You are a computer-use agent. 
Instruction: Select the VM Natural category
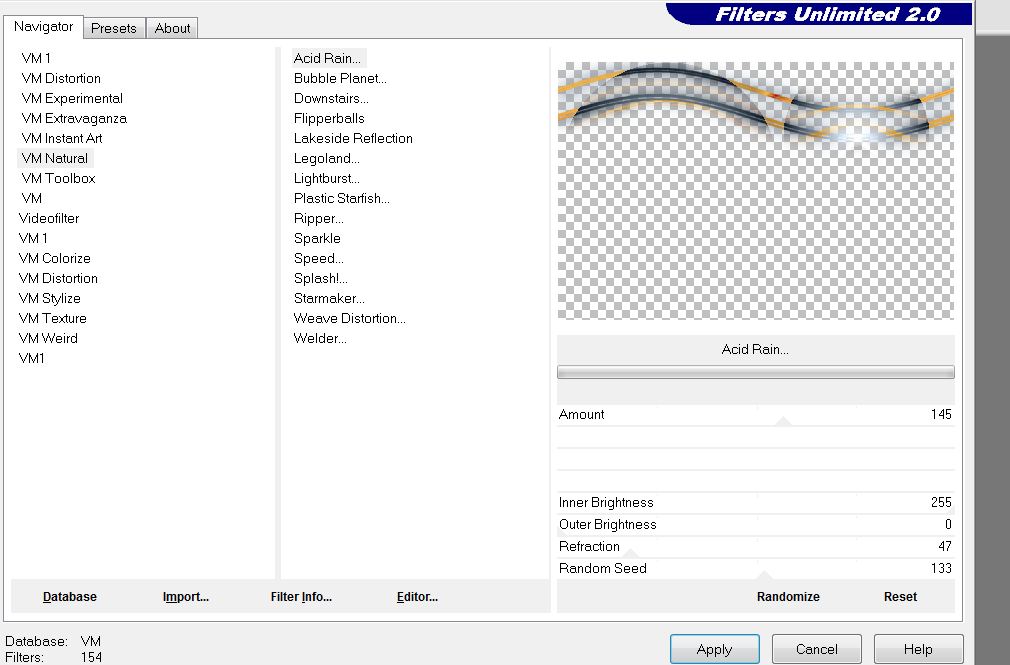click(55, 158)
